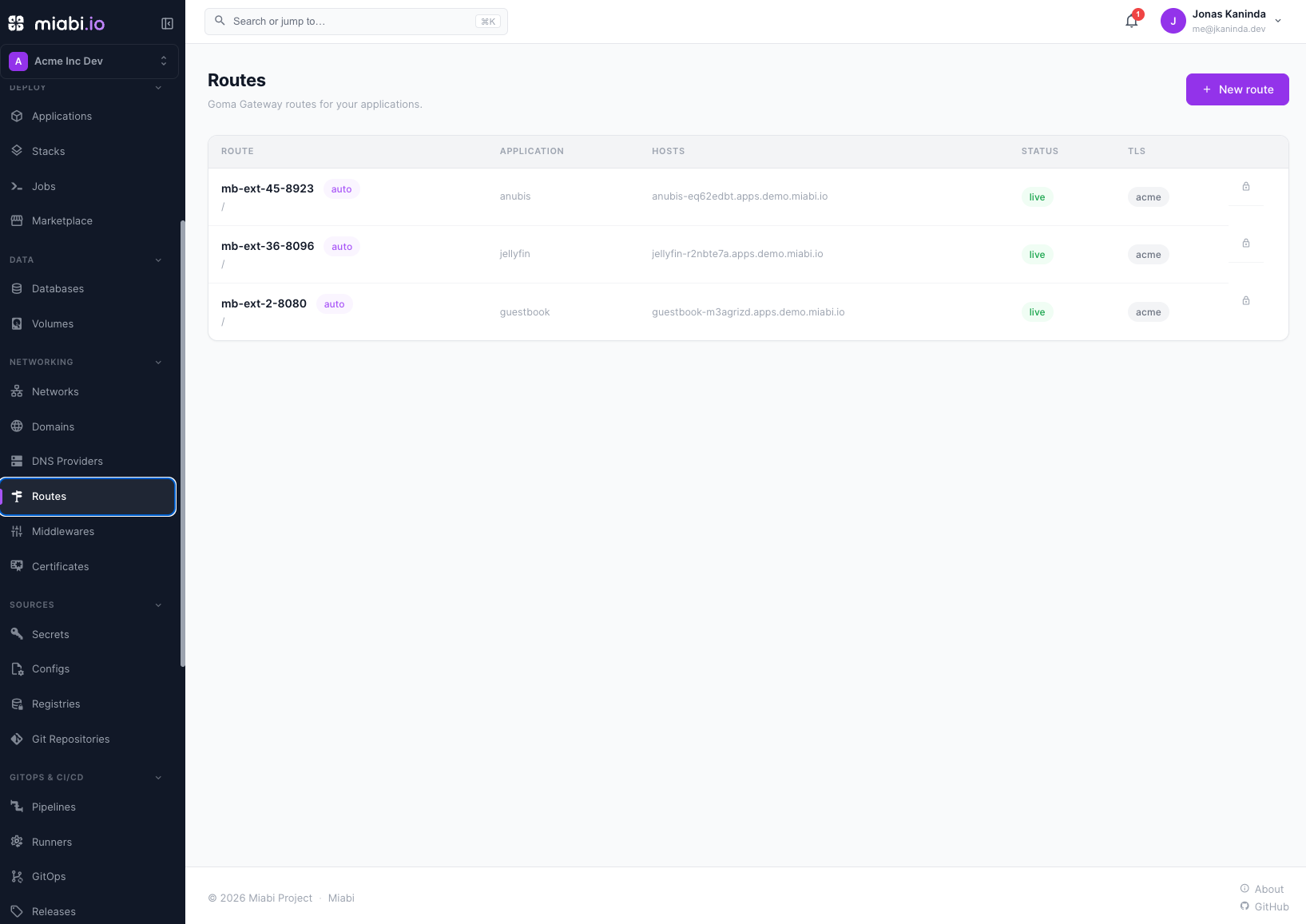Click the Marketplace store icon
The image size is (1306, 924).
[17, 220]
